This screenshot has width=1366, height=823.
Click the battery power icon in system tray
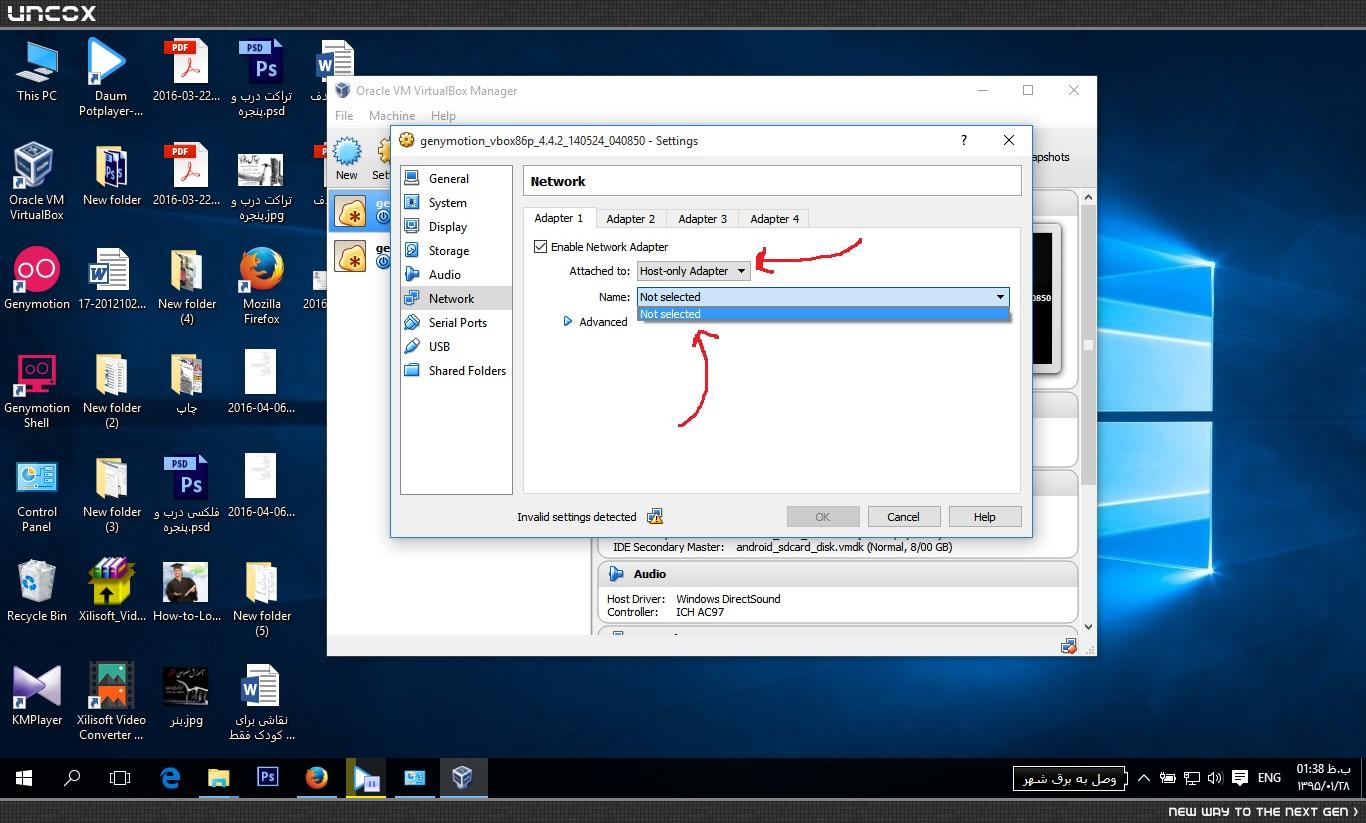tap(1168, 778)
